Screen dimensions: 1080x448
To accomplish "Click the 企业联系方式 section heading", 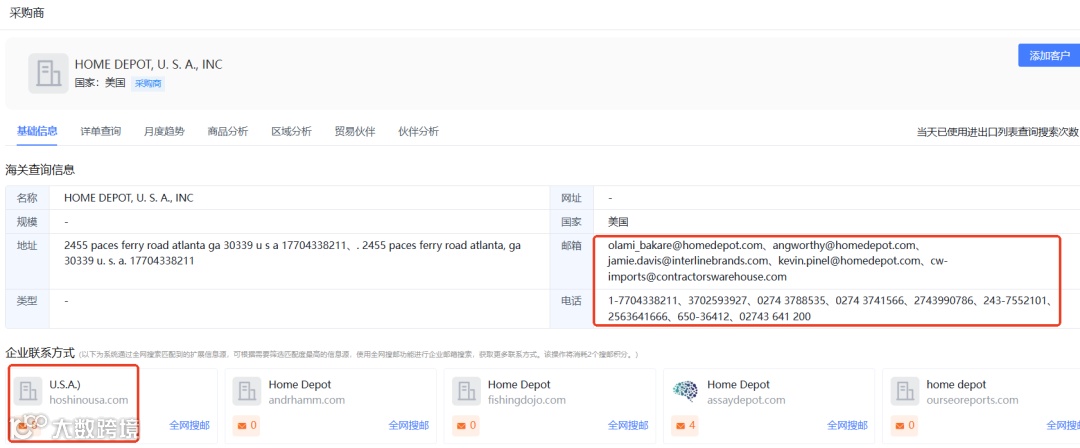I will 40,353.
